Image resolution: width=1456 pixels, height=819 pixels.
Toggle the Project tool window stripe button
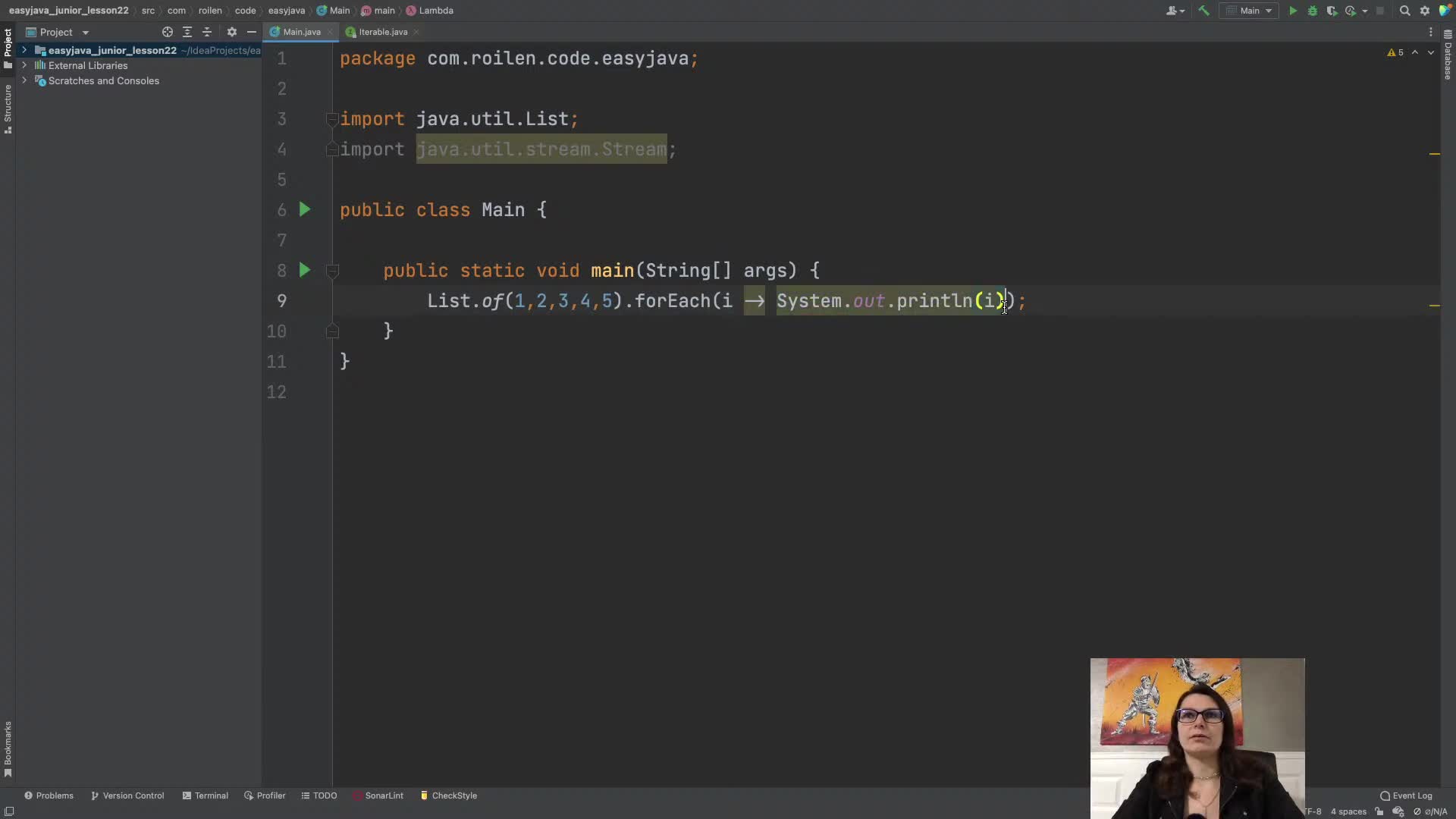8,47
